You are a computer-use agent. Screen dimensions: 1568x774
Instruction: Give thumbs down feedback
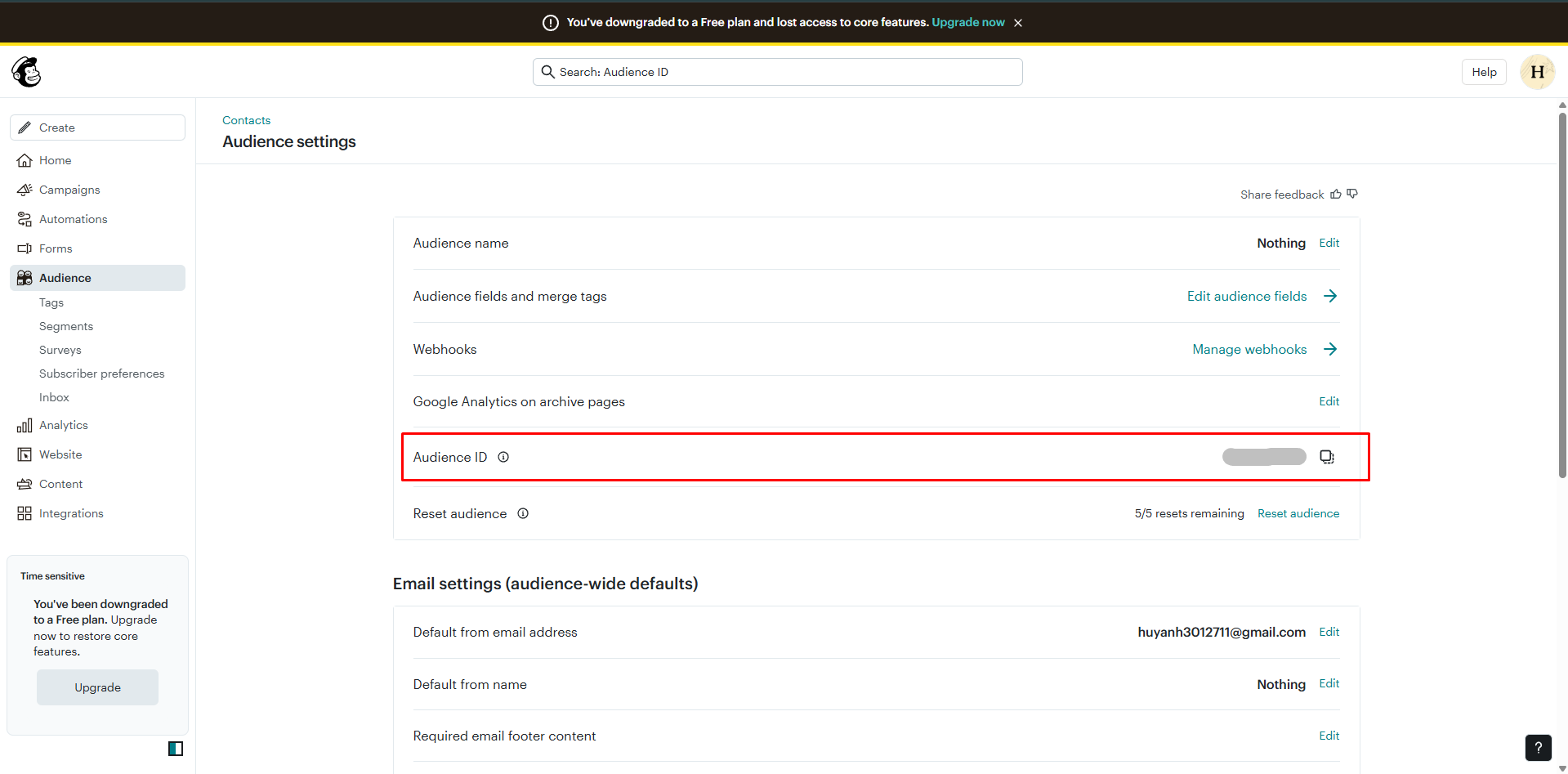(x=1352, y=194)
